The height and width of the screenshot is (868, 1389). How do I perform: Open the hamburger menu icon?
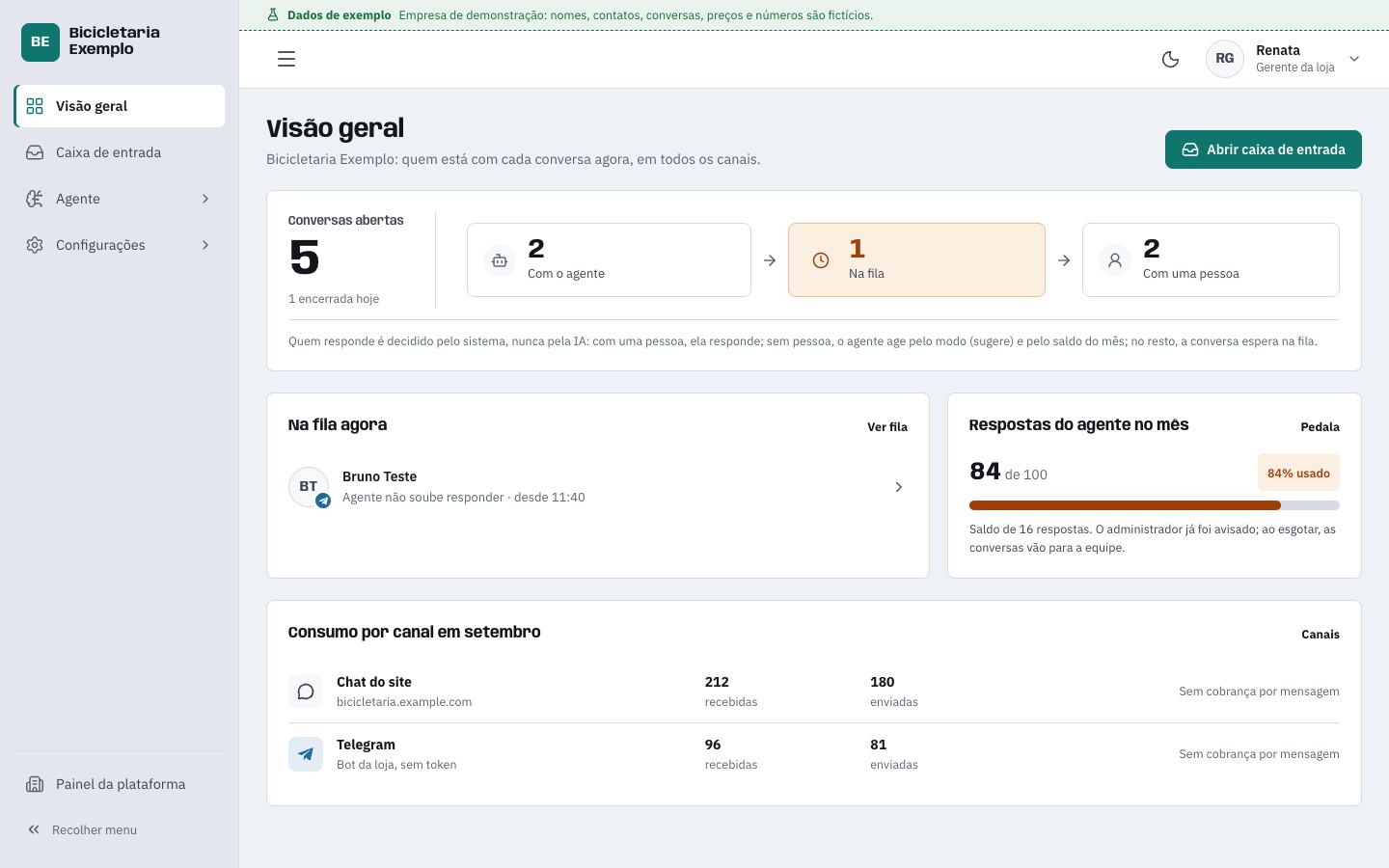tap(286, 59)
